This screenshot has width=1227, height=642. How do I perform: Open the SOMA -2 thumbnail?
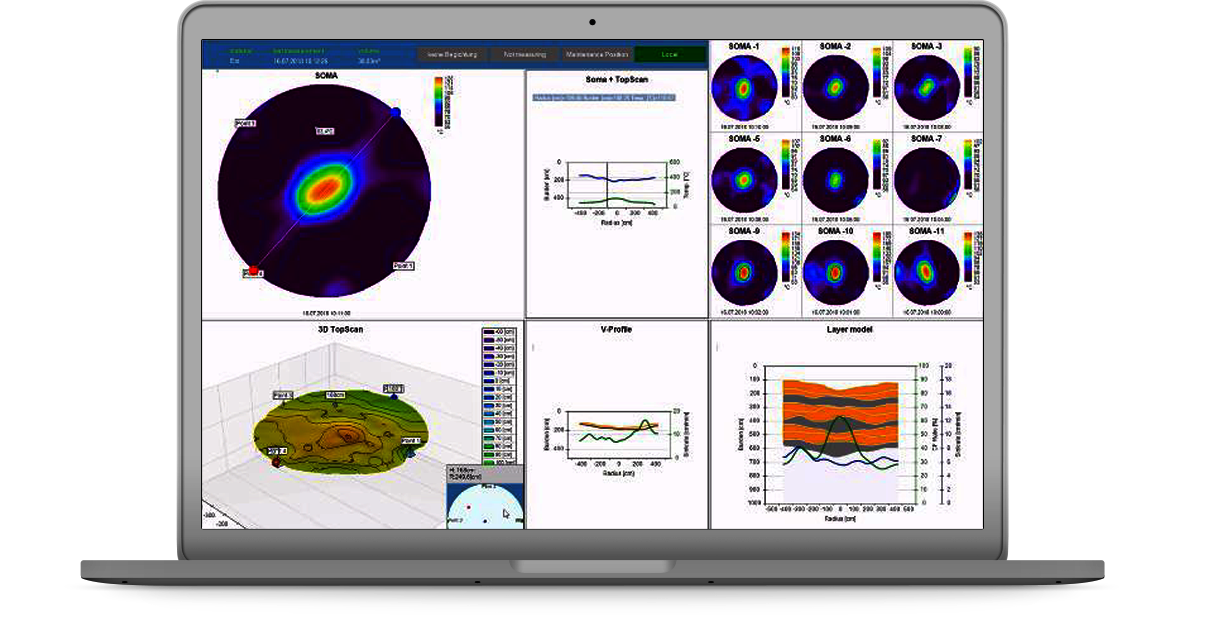(x=834, y=89)
